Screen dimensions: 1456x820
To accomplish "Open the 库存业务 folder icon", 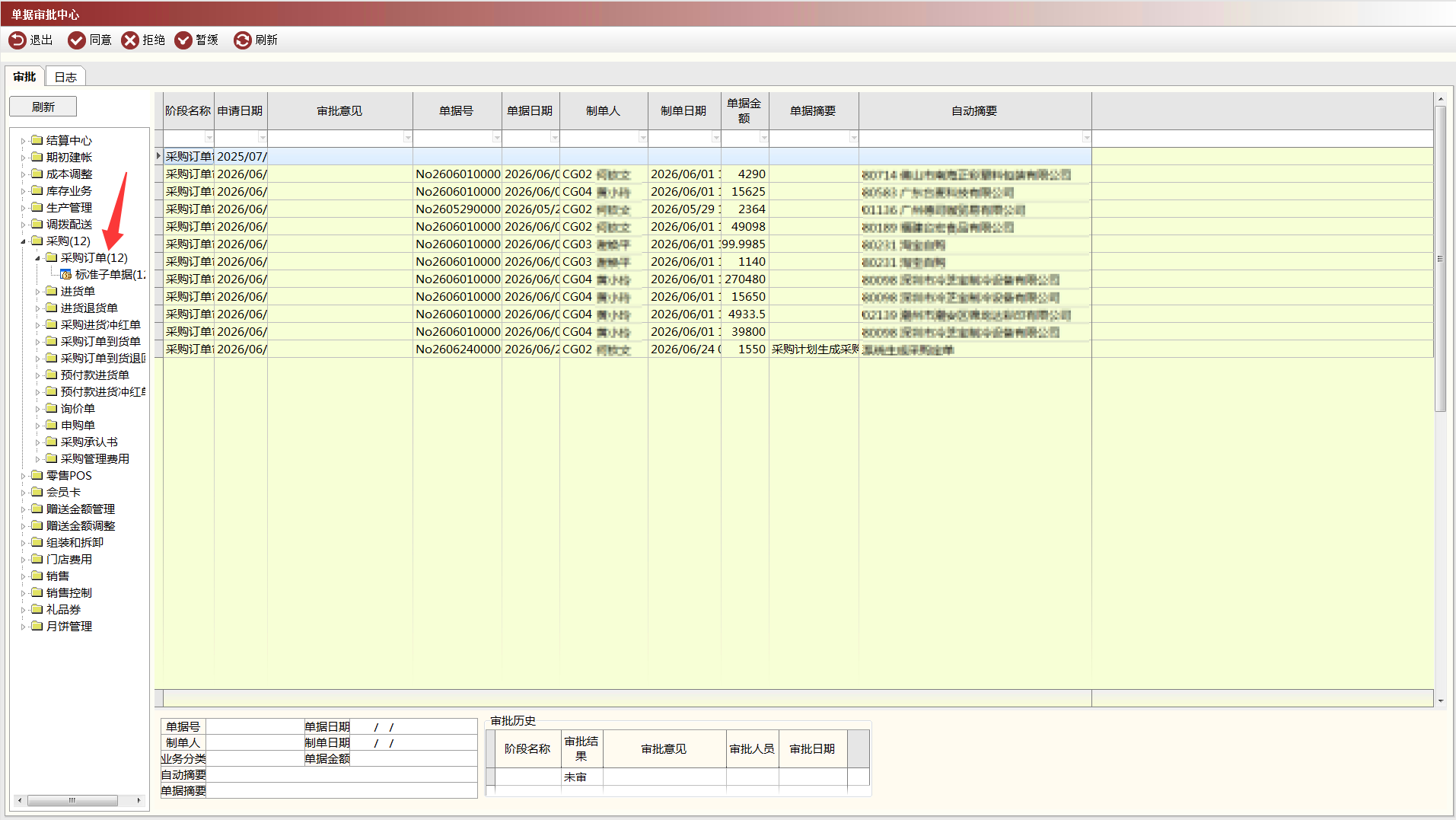I will (37, 190).
